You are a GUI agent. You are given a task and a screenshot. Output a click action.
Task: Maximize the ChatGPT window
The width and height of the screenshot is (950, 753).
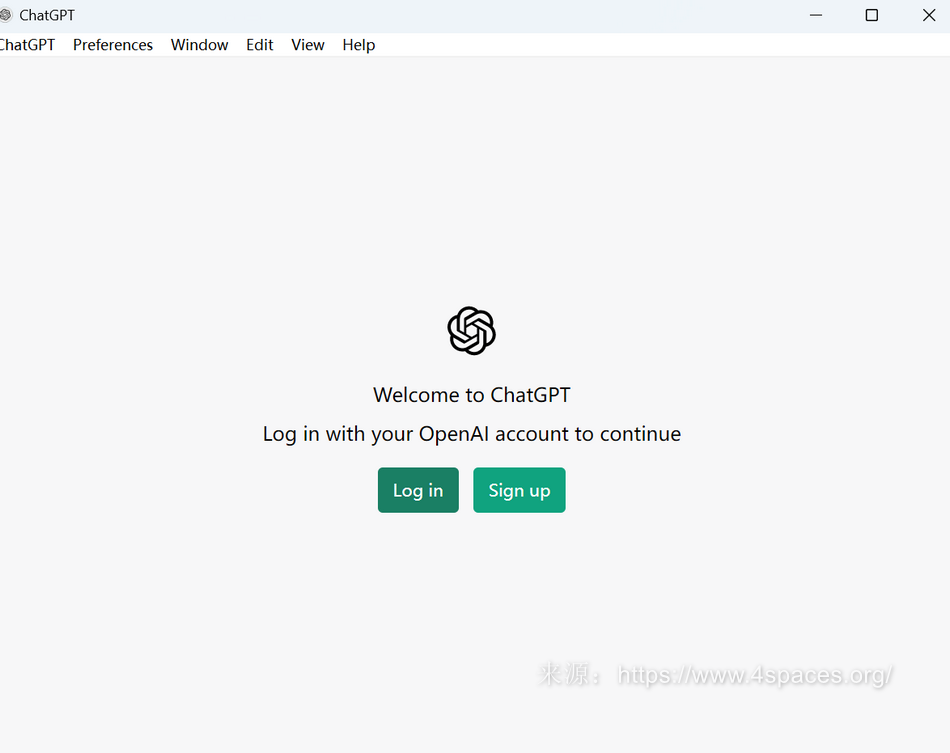point(872,15)
